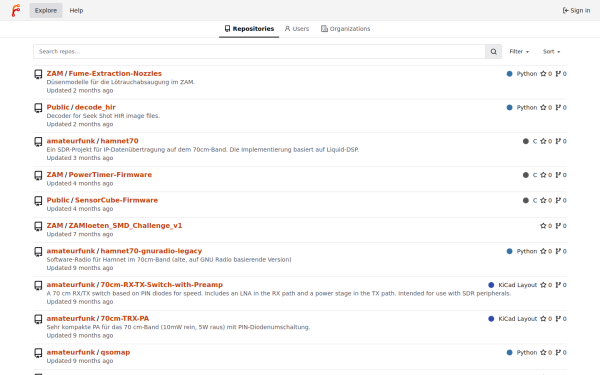Click repo icon beside ZAMloeten_SMD_Challenge_v1
This screenshot has height=375, width=600.
pyautogui.click(x=38, y=226)
